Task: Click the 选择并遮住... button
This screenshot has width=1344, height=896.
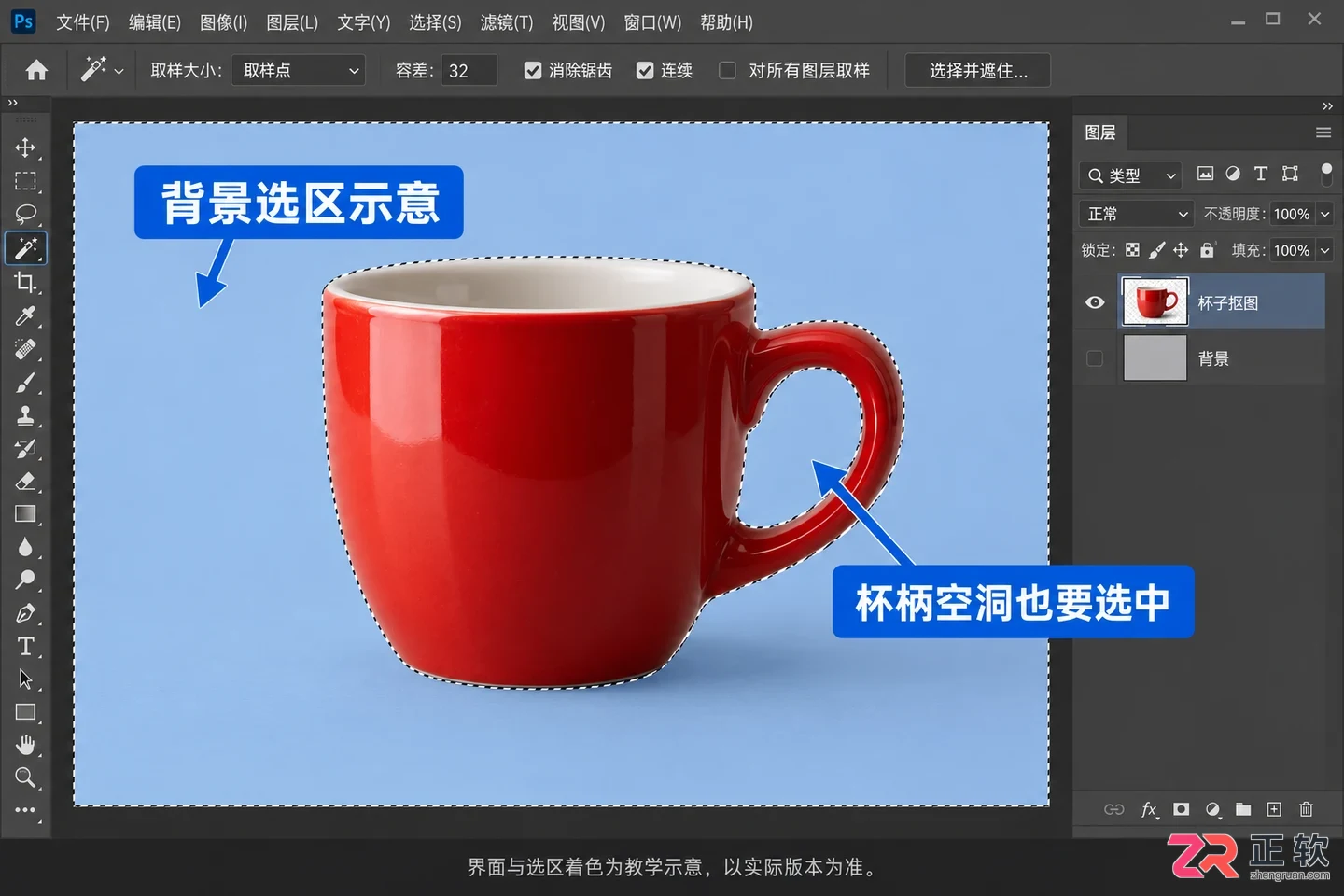Action: [978, 71]
